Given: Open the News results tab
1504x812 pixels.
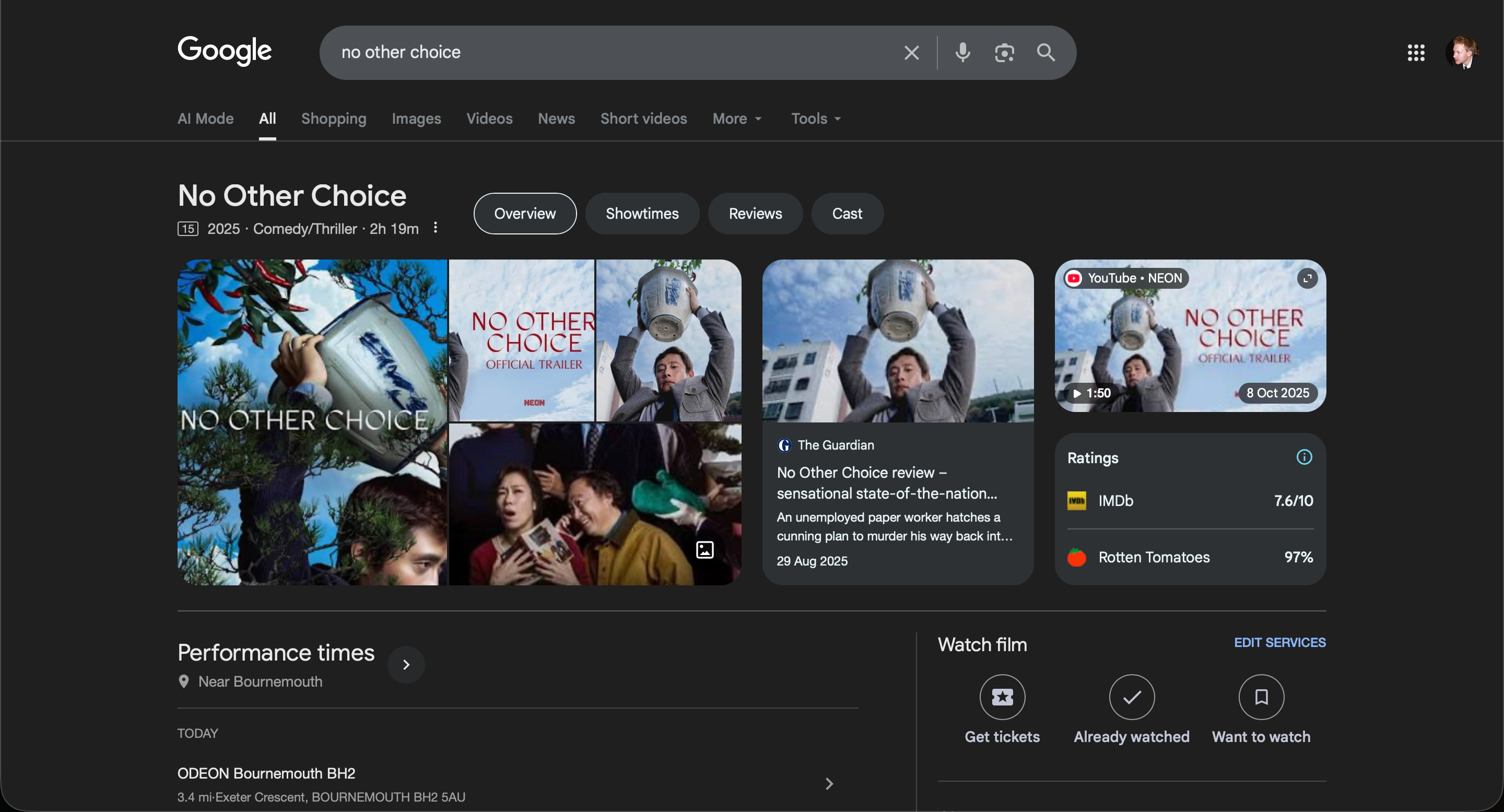Looking at the screenshot, I should point(555,119).
